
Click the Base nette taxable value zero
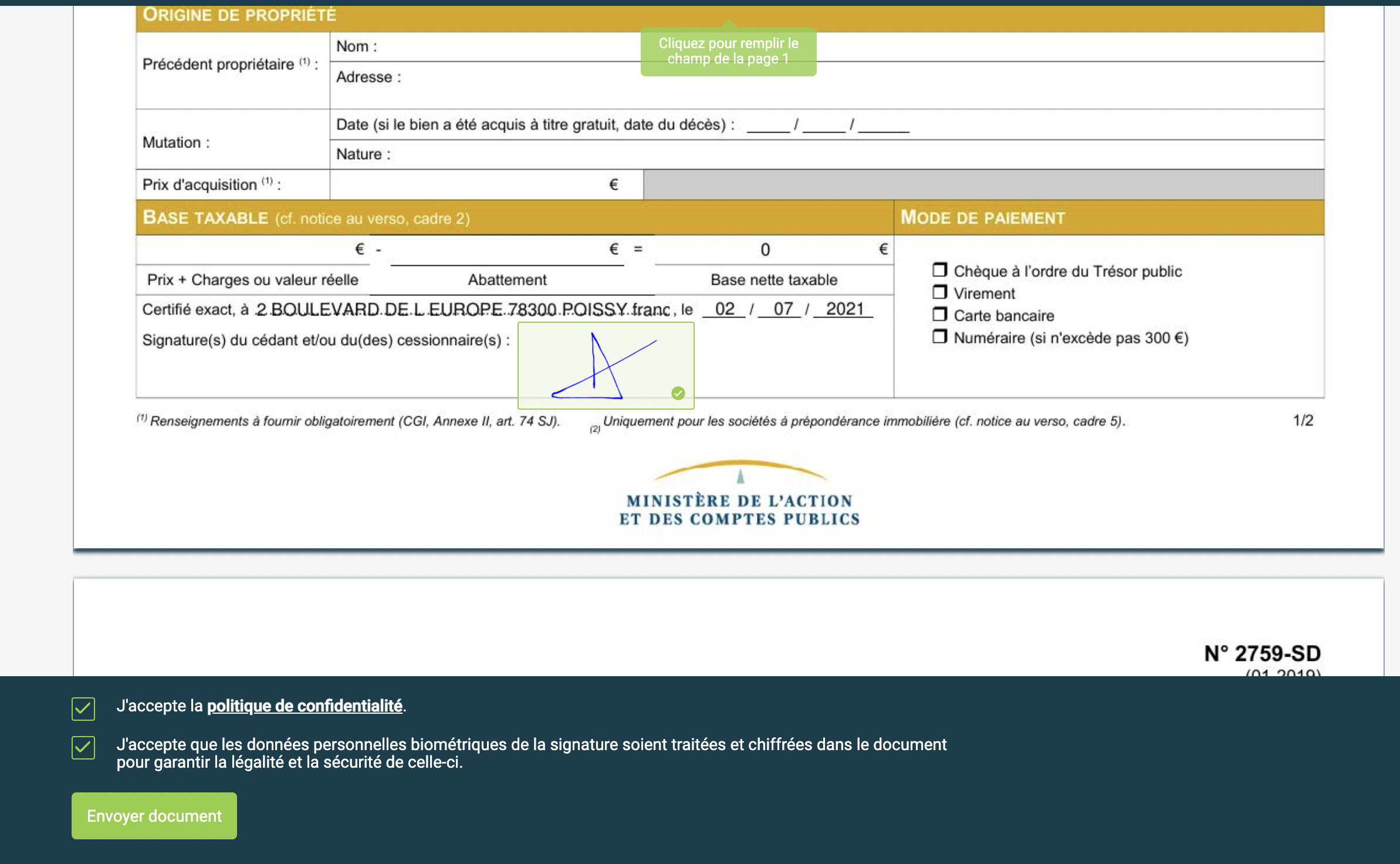[x=764, y=249]
